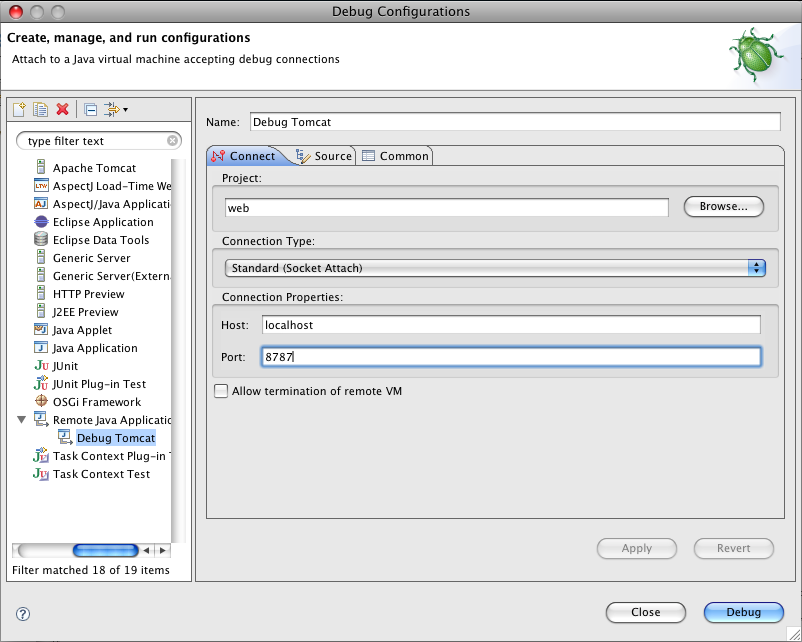This screenshot has width=802, height=642.
Task: Select the AspectJ Load-Time Weaving icon
Action: click(x=41, y=185)
